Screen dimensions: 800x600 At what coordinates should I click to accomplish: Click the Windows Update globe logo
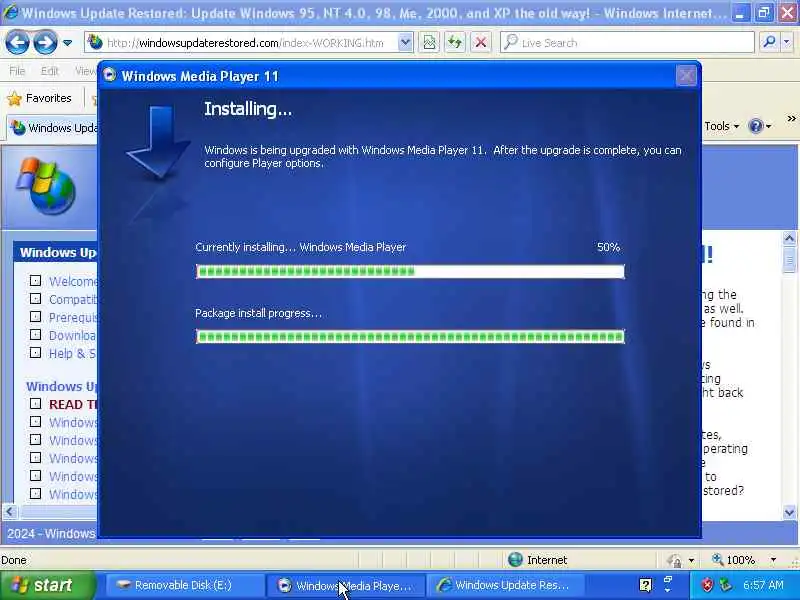[46, 186]
